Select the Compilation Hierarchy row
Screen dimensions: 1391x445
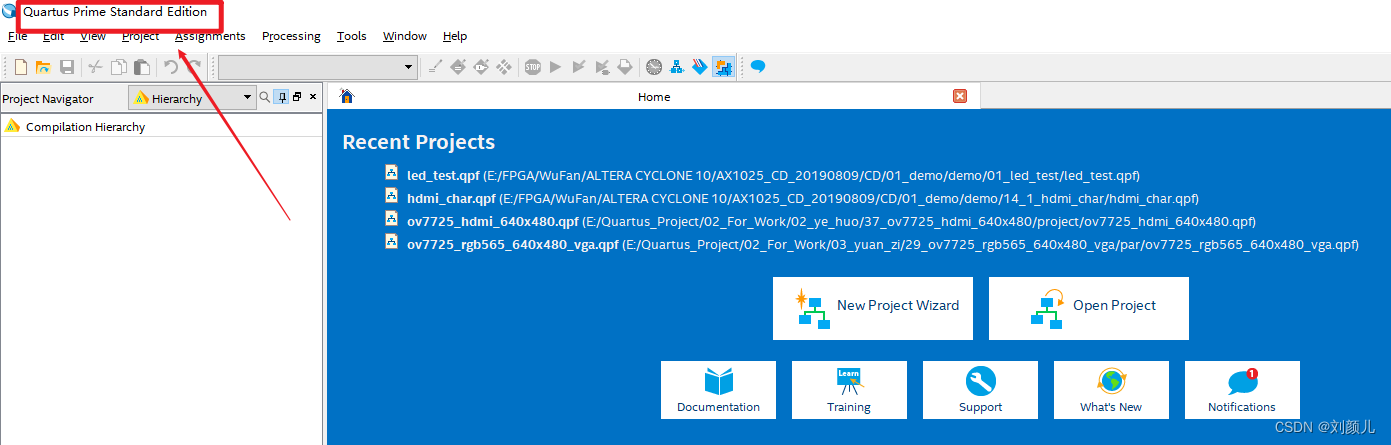tap(161, 127)
